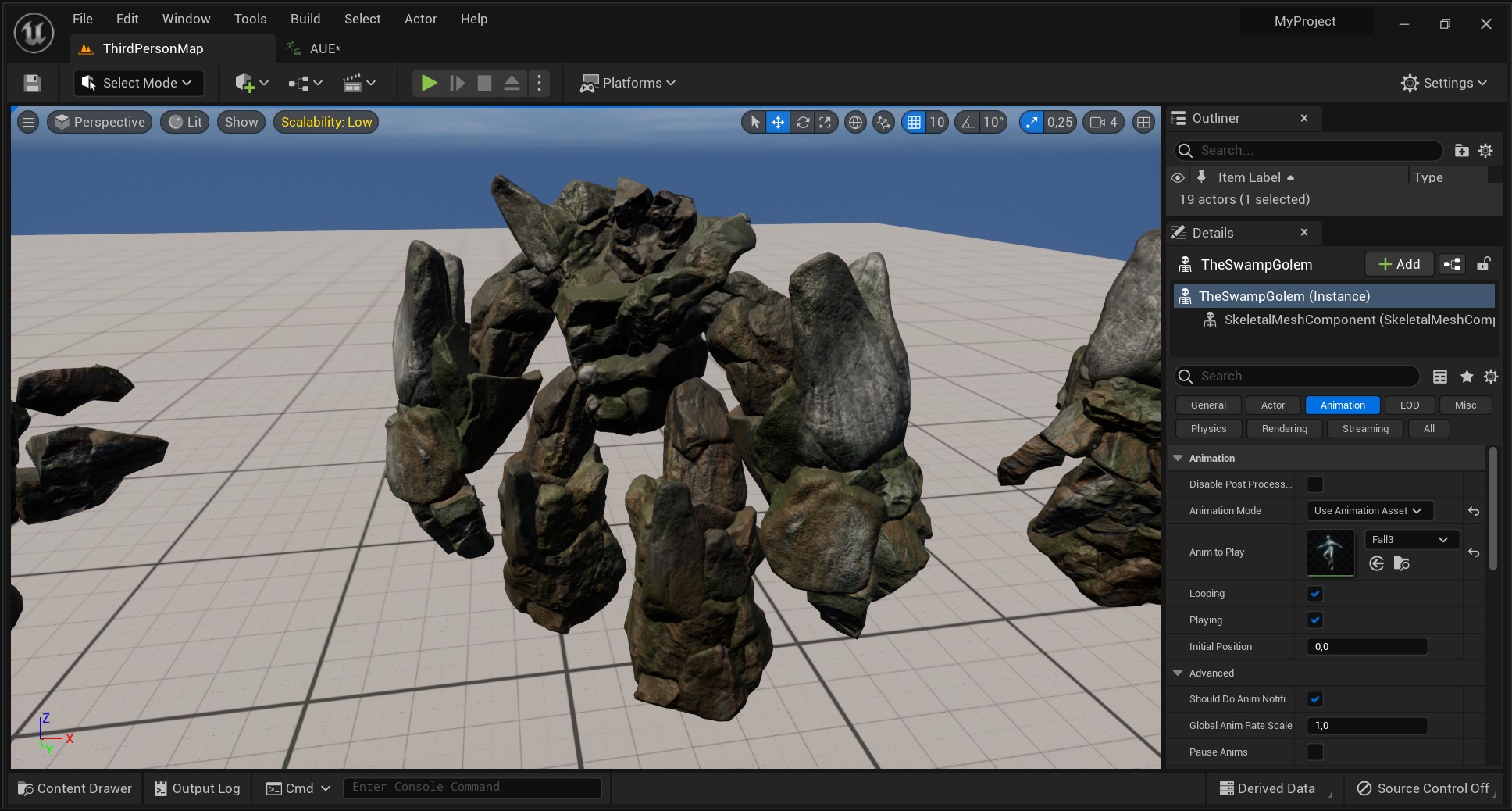
Task: Toggle Details property matrix table icon
Action: 1440,377
